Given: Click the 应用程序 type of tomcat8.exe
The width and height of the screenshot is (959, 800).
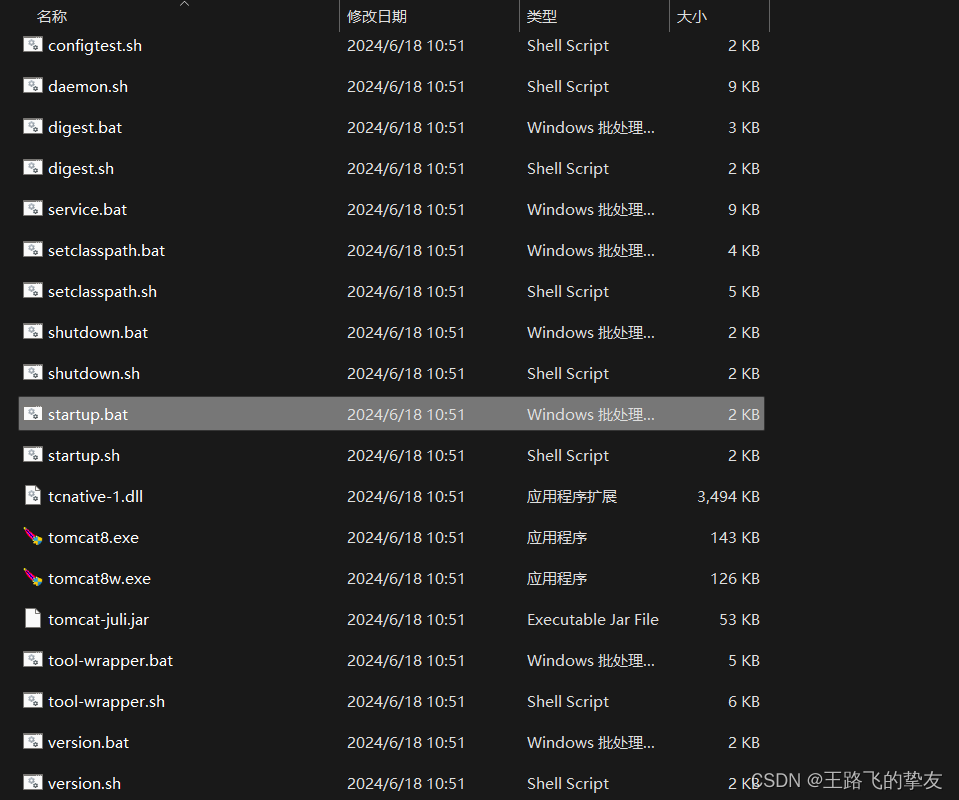Looking at the screenshot, I should tap(557, 537).
